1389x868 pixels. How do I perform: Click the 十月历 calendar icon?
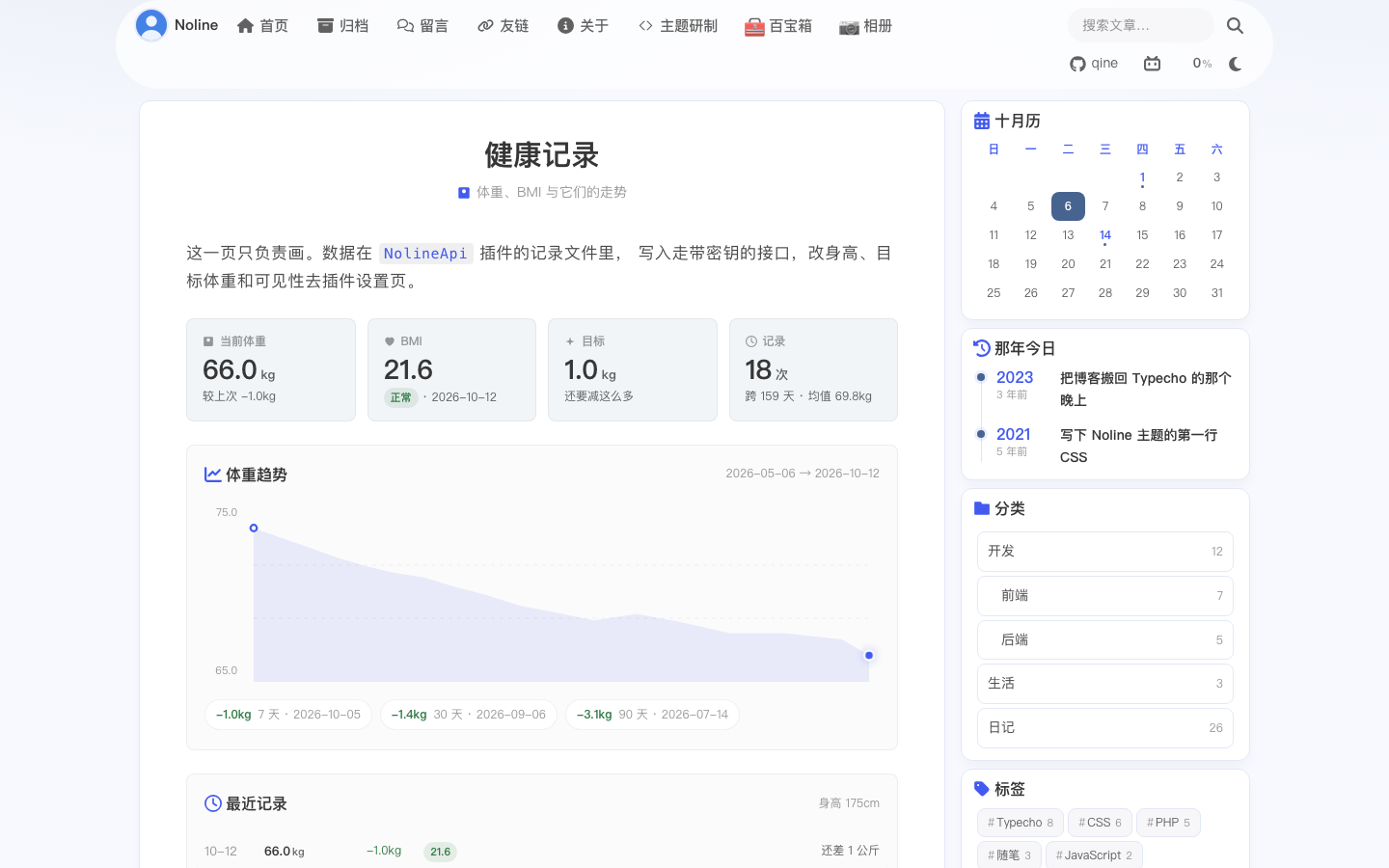[982, 121]
